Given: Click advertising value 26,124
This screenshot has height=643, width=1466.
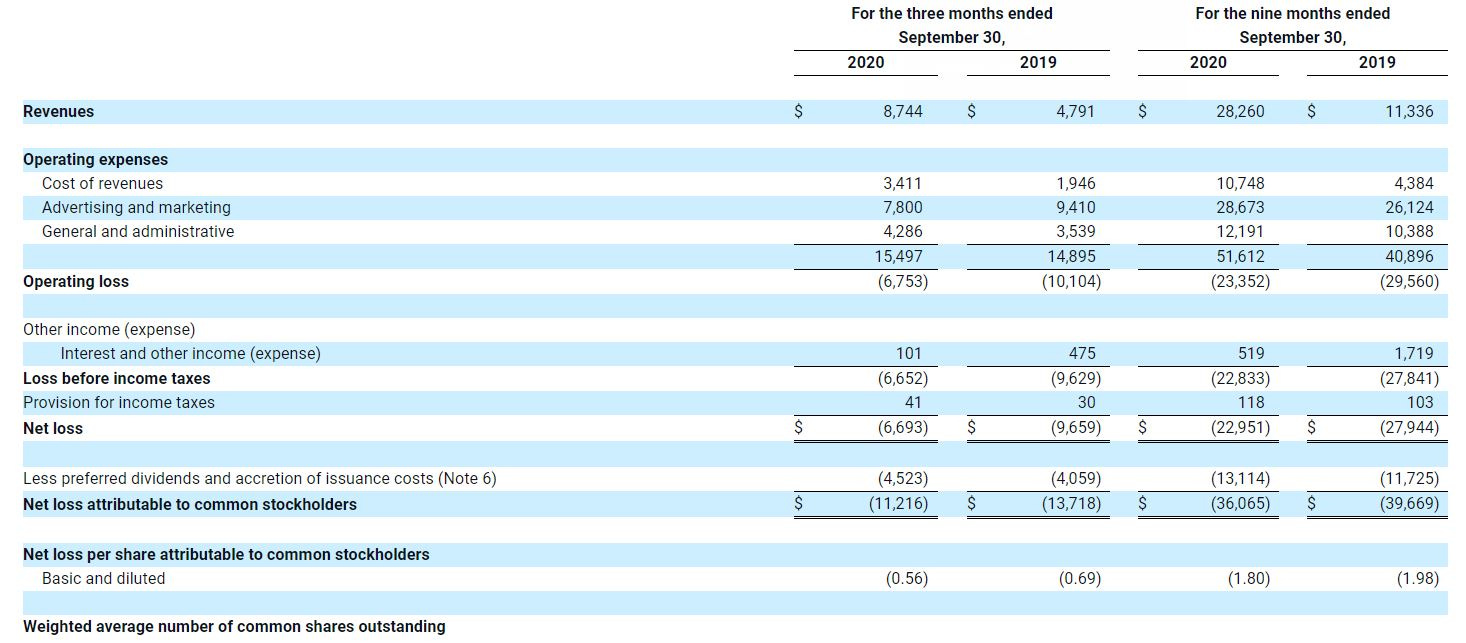Looking at the screenshot, I should [1409, 208].
